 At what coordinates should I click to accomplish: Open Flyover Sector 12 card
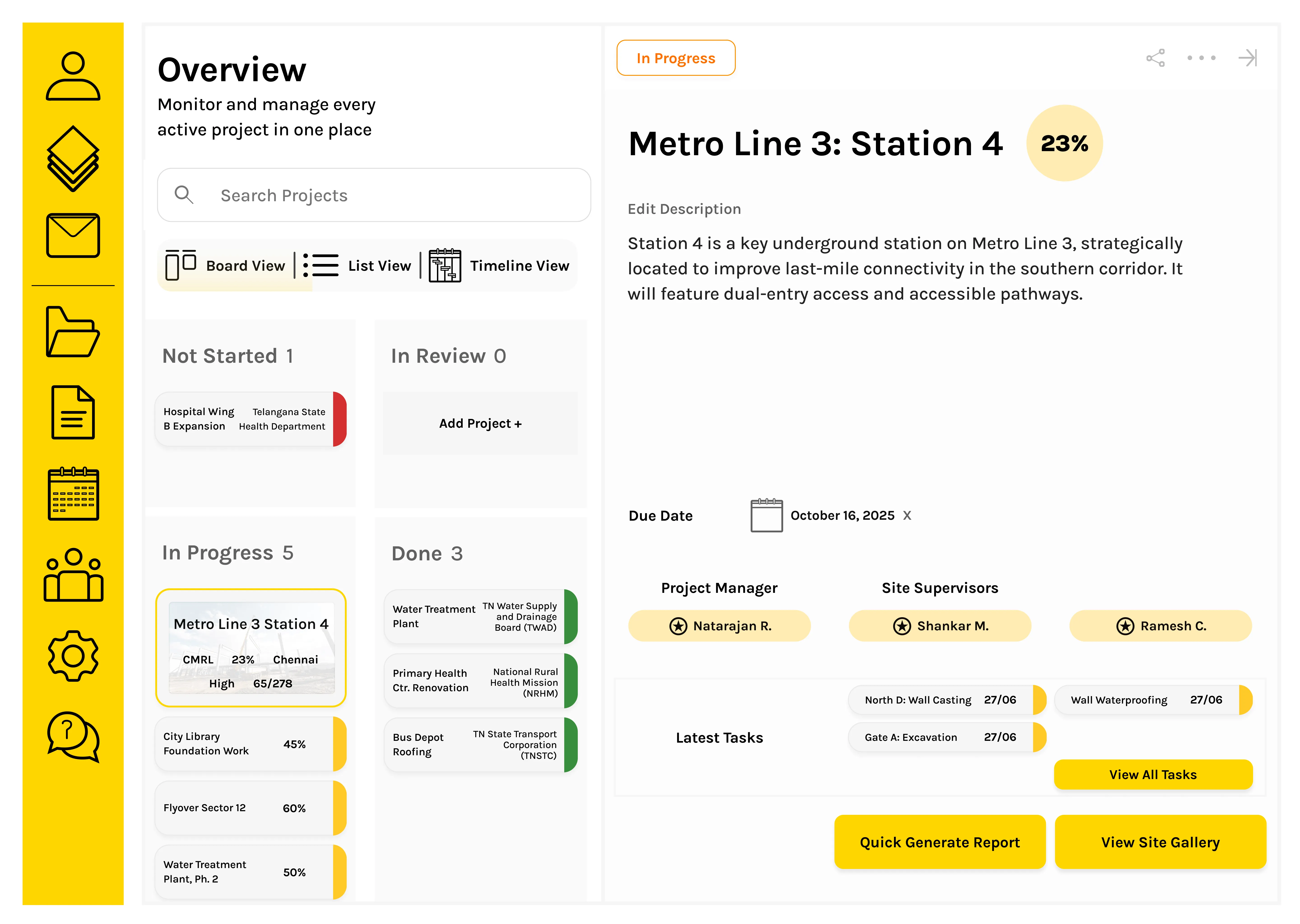[251, 808]
